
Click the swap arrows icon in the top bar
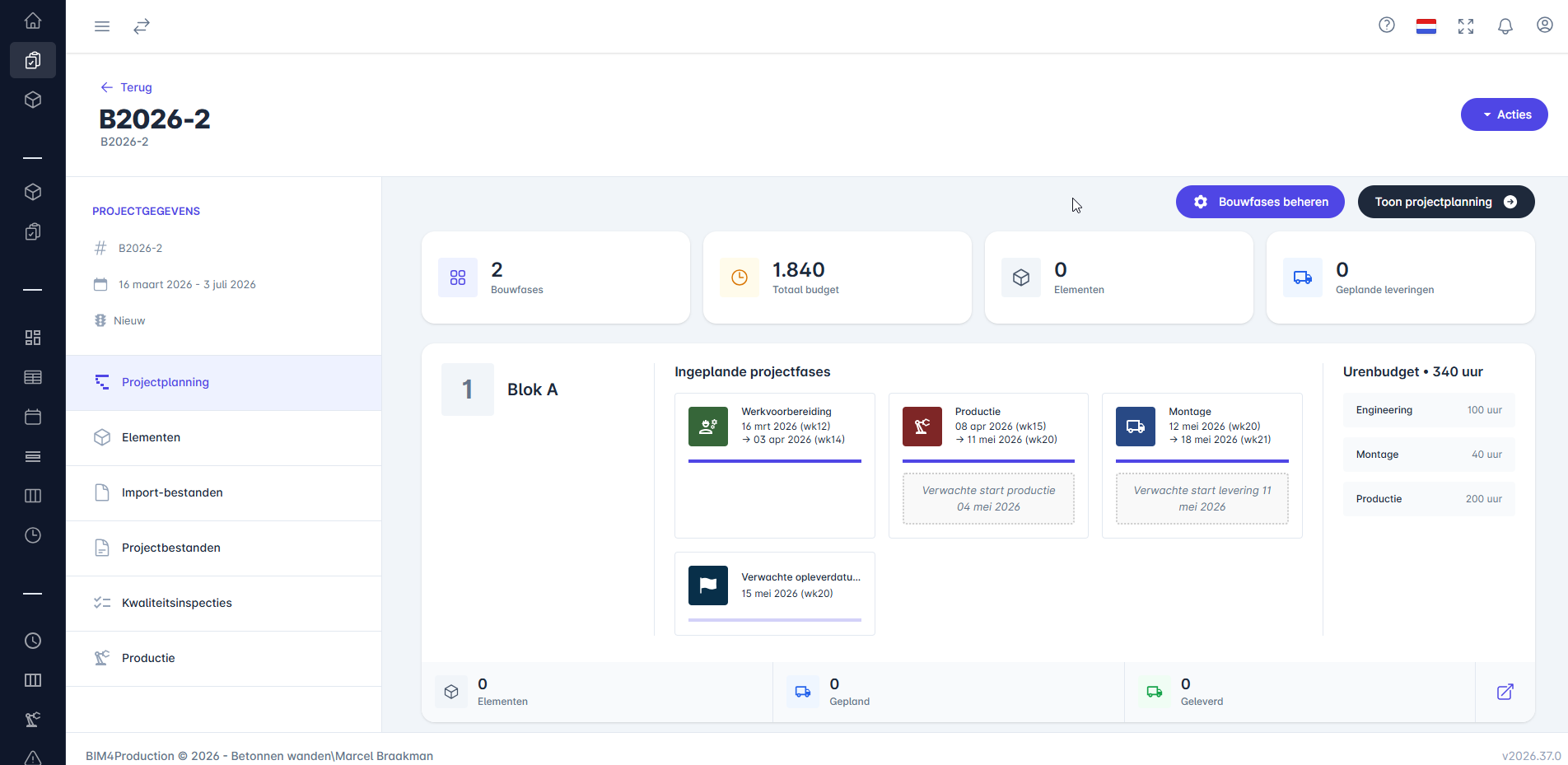click(142, 26)
